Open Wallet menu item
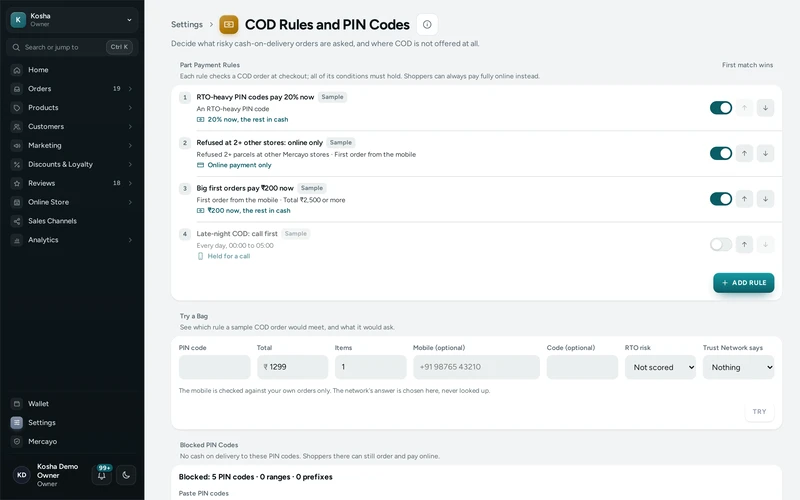The width and height of the screenshot is (800, 500). click(x=72, y=404)
